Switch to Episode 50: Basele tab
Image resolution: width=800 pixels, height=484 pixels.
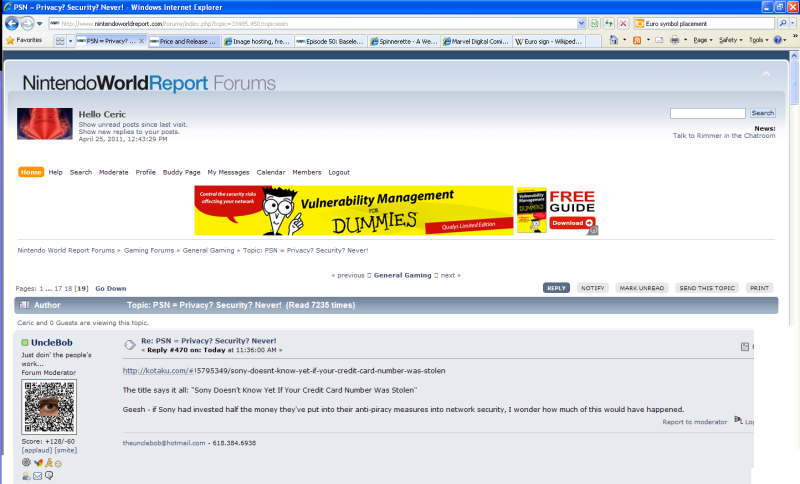coord(331,41)
